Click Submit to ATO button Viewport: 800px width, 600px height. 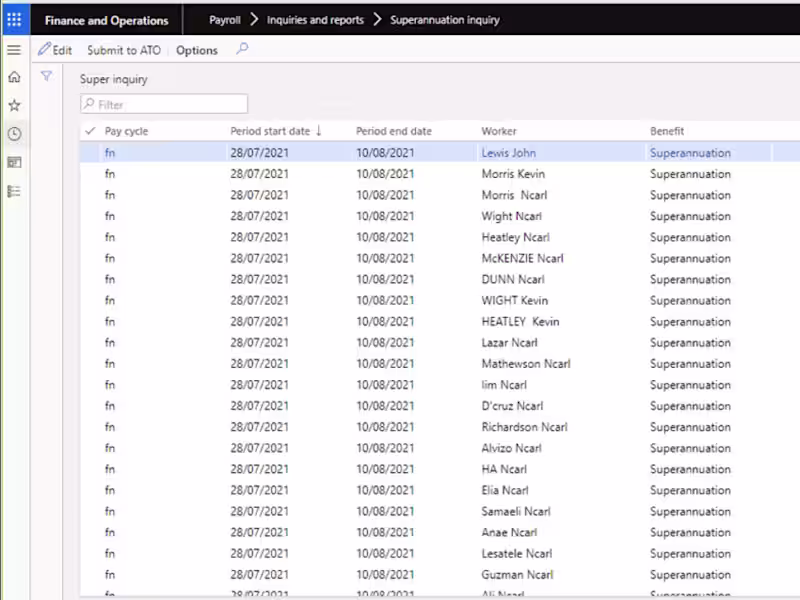(x=123, y=50)
